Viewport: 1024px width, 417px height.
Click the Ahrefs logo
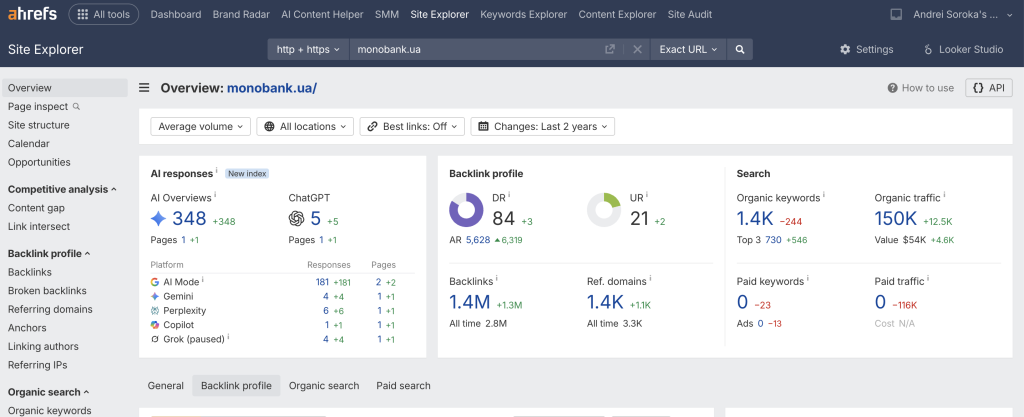click(x=32, y=14)
